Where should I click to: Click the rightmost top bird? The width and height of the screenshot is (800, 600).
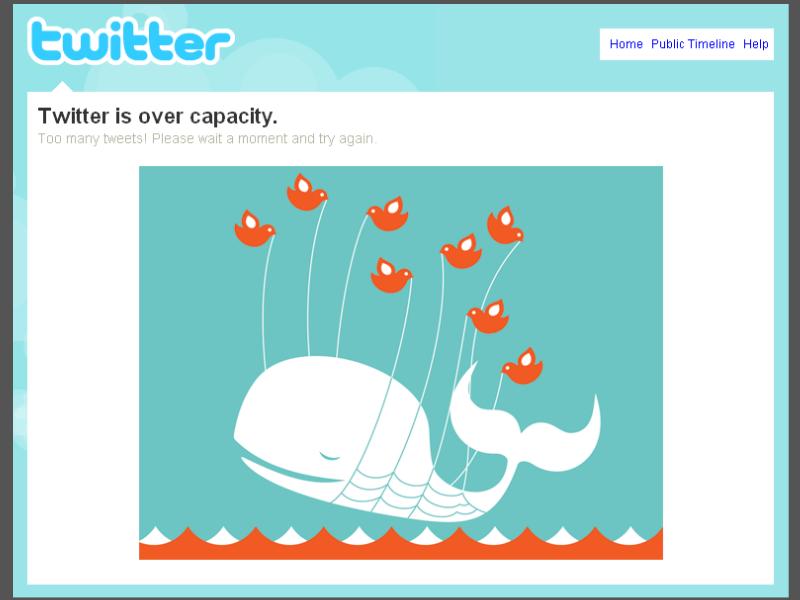pyautogui.click(x=505, y=226)
